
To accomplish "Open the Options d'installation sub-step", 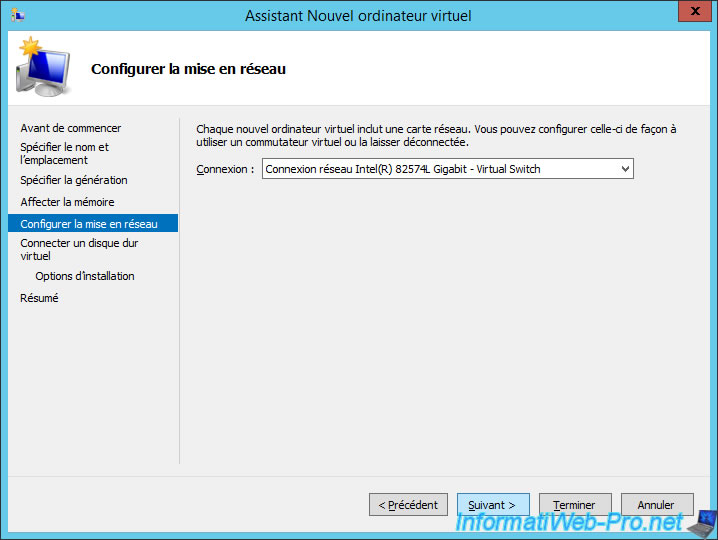I will pyautogui.click(x=85, y=276).
